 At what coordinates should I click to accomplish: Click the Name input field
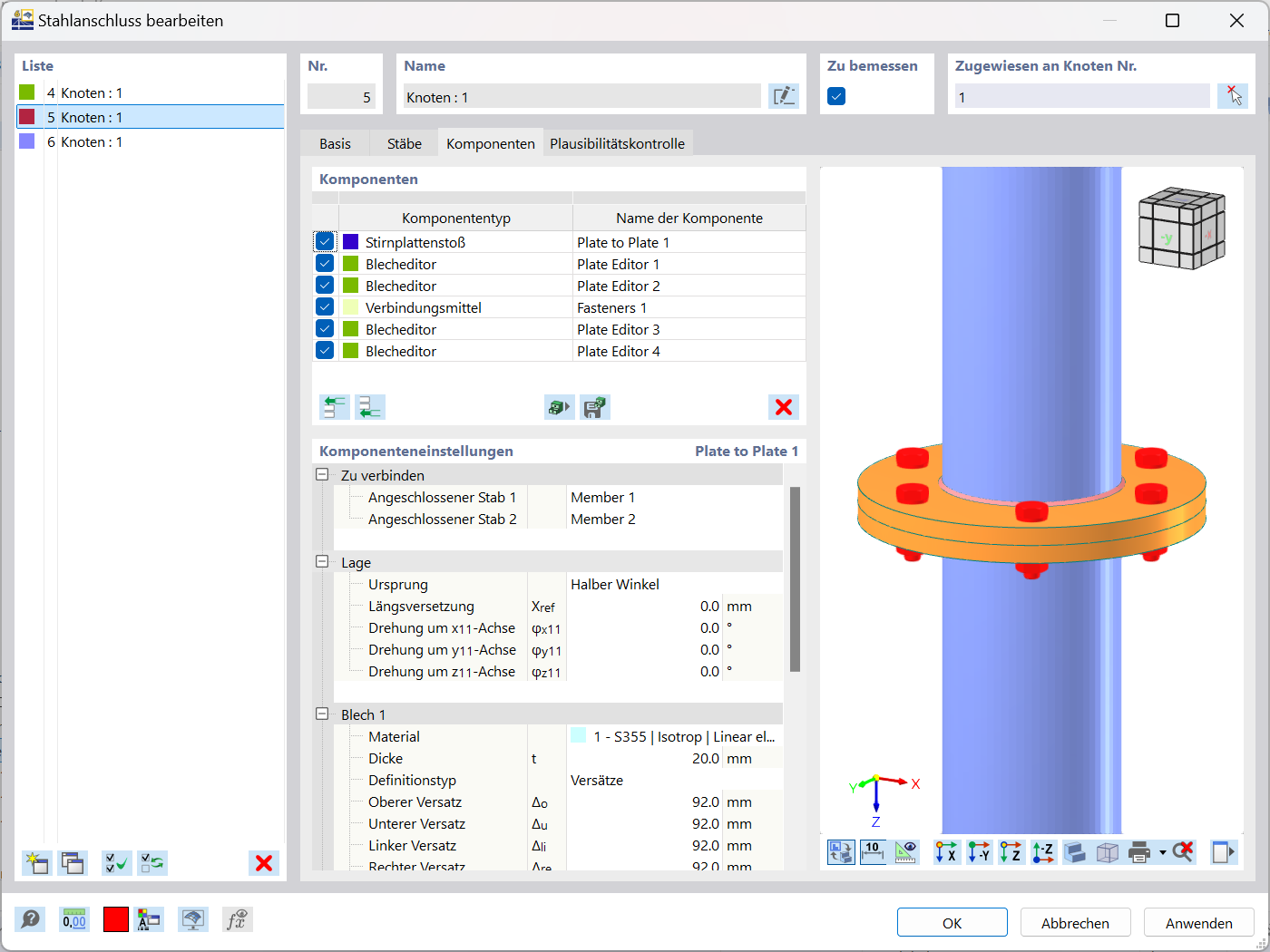[581, 96]
